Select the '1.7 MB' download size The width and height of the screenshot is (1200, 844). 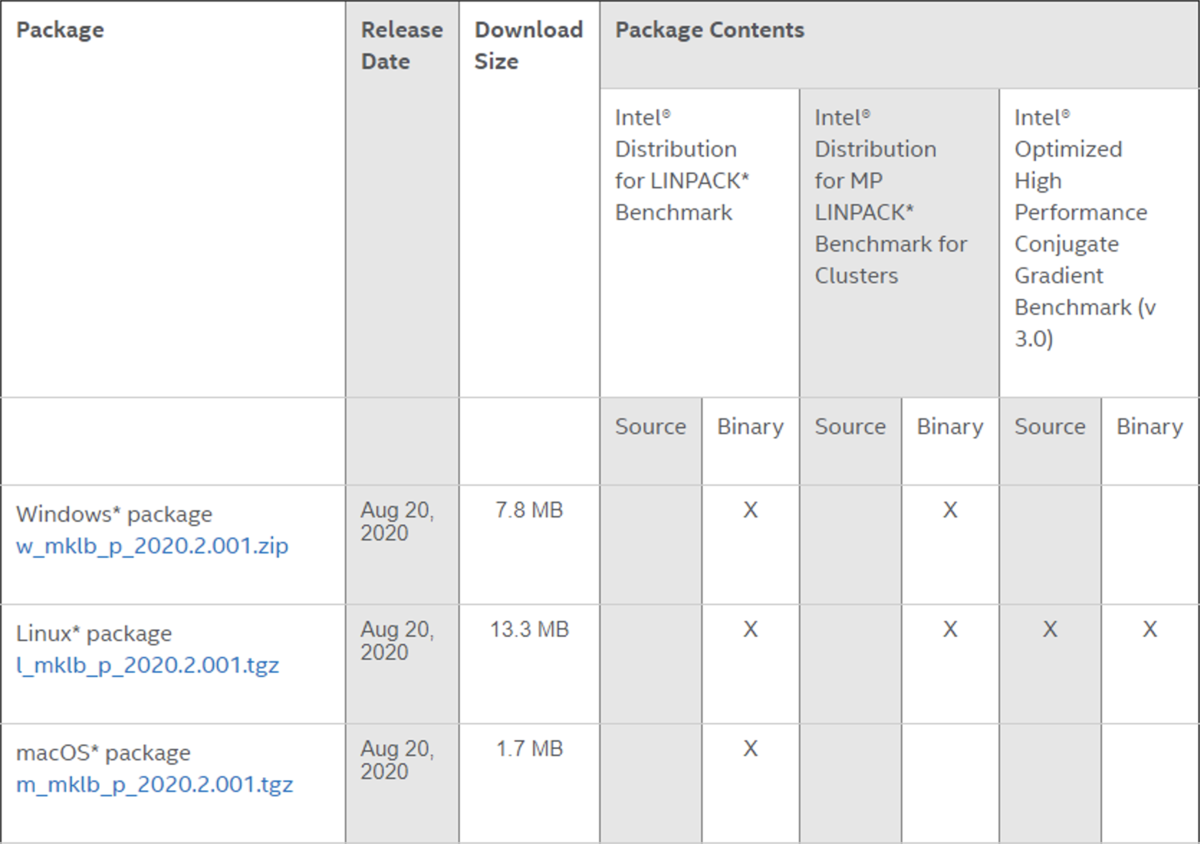coord(529,748)
